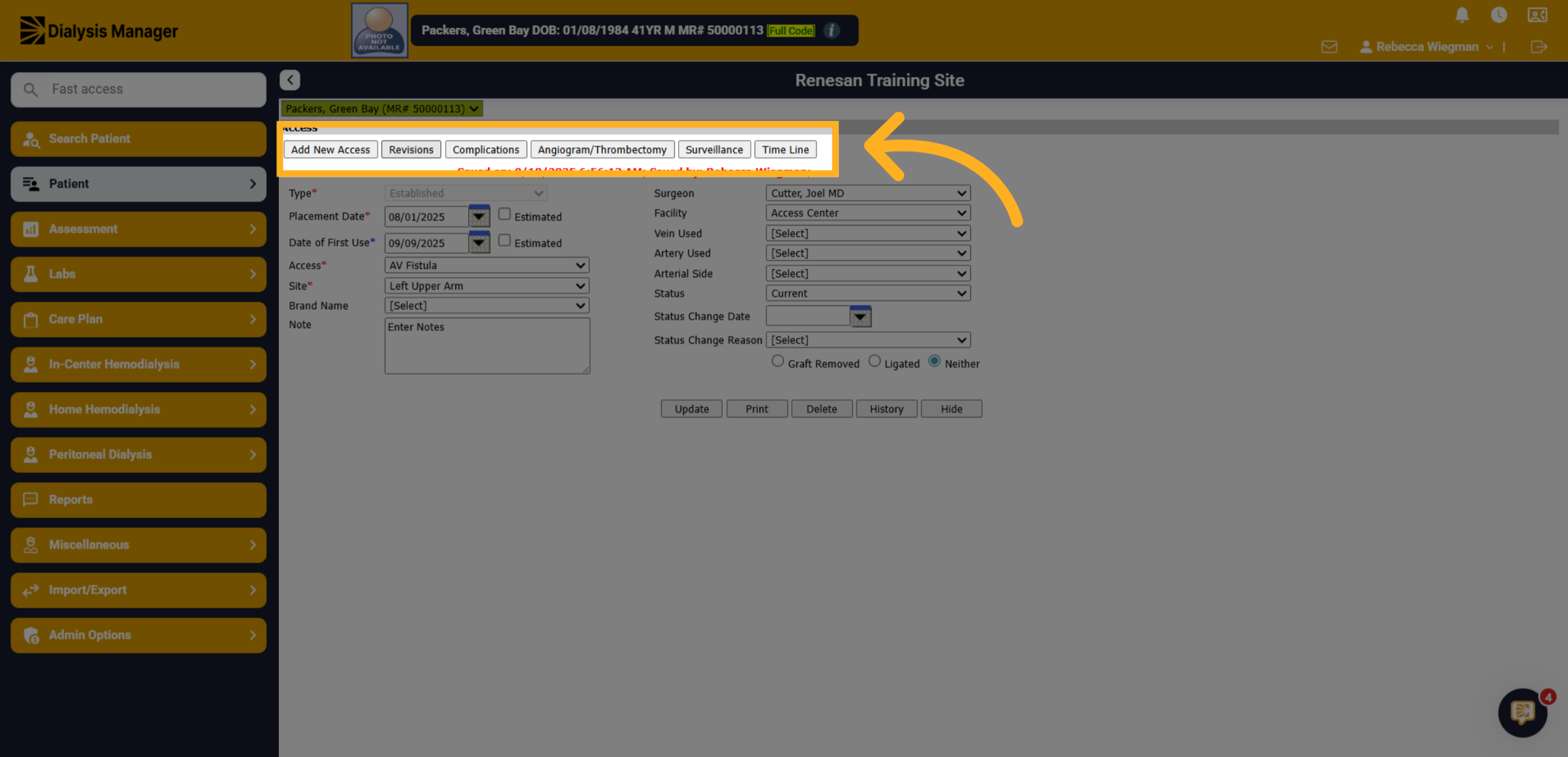
Task: Open Placement Date calendar picker
Action: coord(479,216)
